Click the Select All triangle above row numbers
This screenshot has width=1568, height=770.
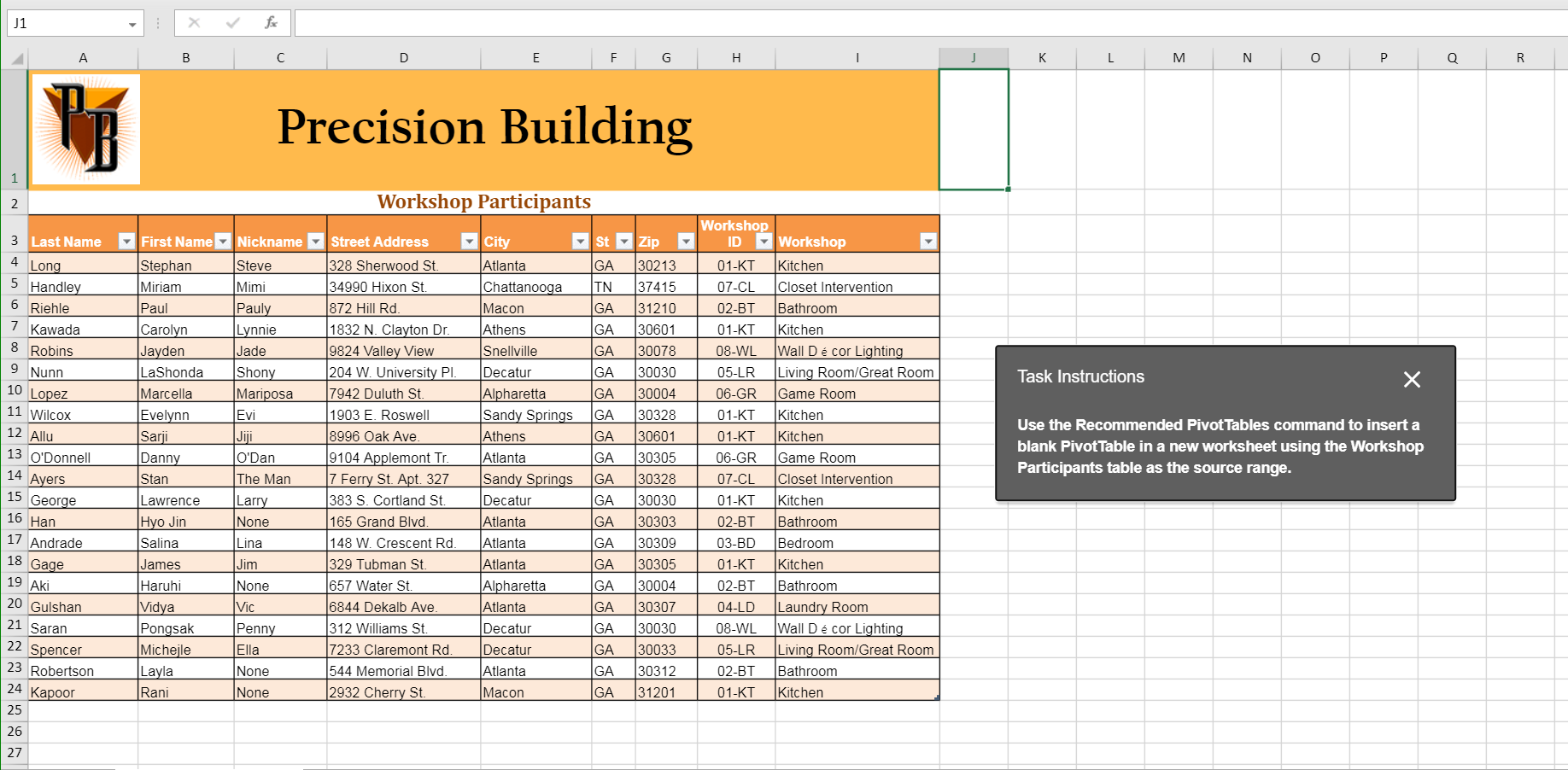15,57
